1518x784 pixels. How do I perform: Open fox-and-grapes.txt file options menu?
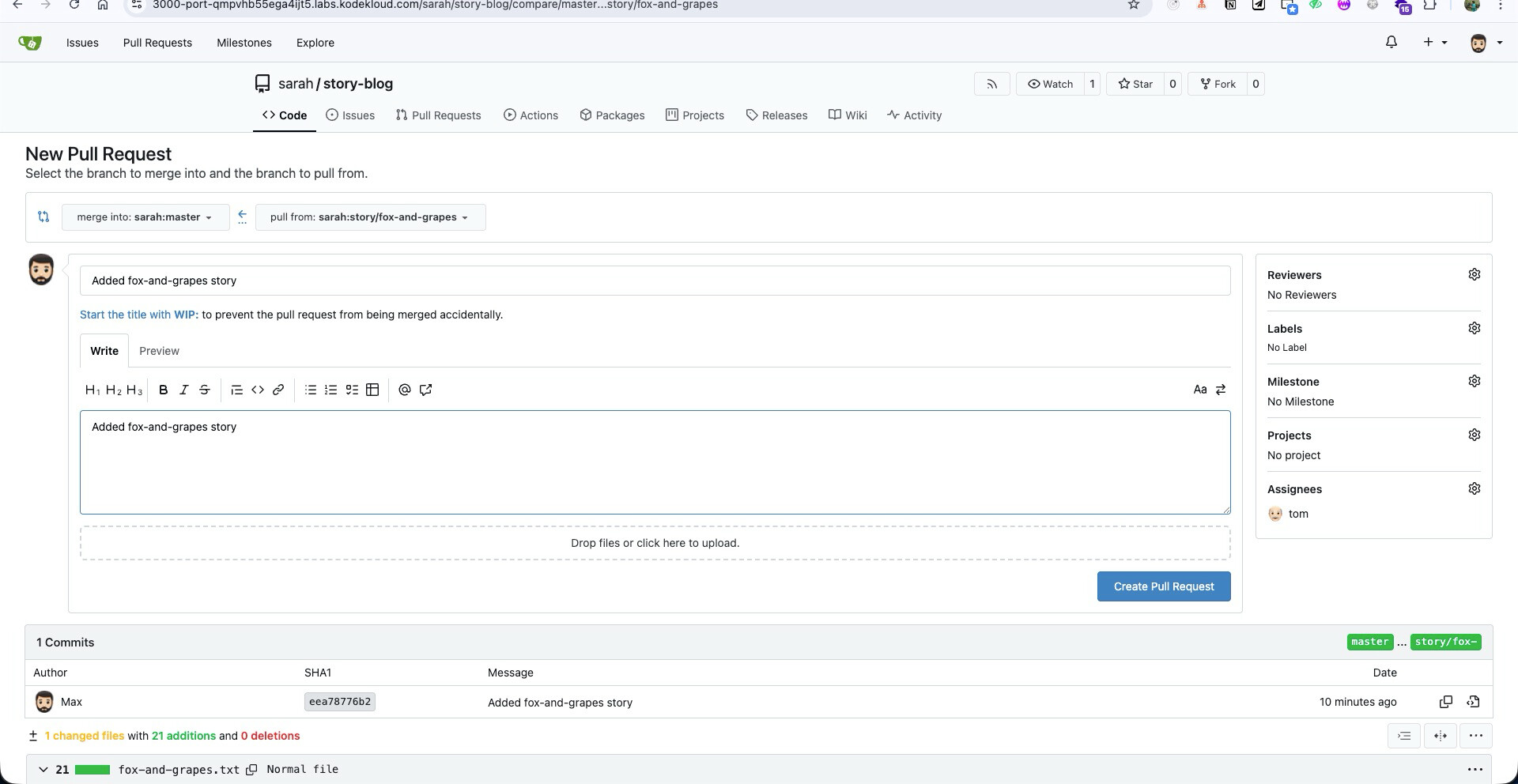(x=1475, y=769)
